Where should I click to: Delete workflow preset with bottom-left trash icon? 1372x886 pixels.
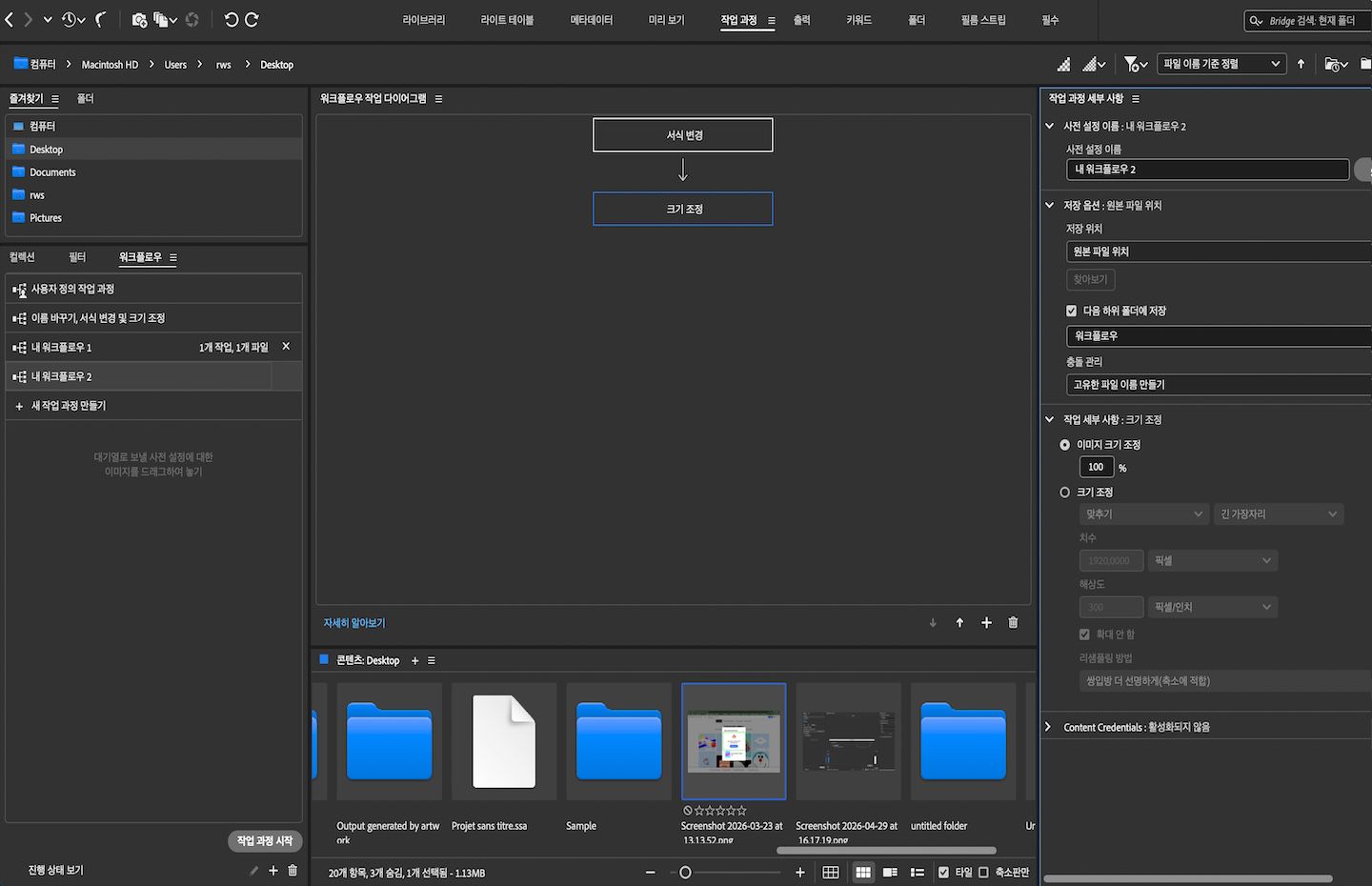tap(293, 870)
